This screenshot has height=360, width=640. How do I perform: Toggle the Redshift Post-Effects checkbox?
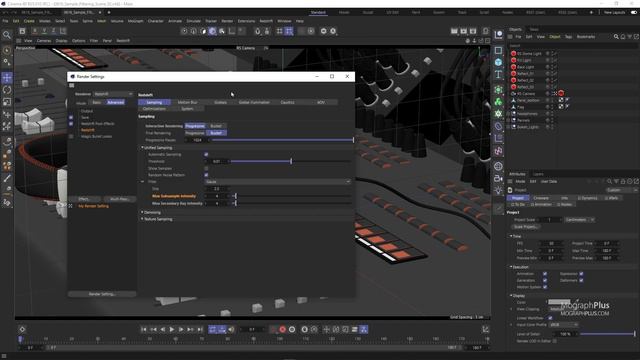pyautogui.click(x=71, y=124)
